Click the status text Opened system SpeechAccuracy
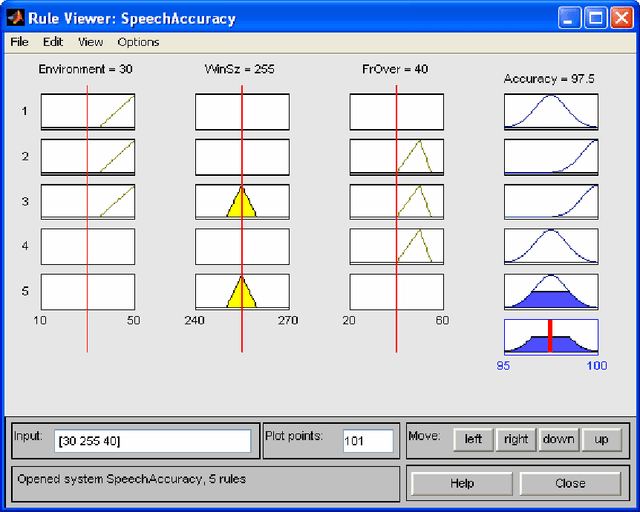The width and height of the screenshot is (640, 512). [131, 479]
